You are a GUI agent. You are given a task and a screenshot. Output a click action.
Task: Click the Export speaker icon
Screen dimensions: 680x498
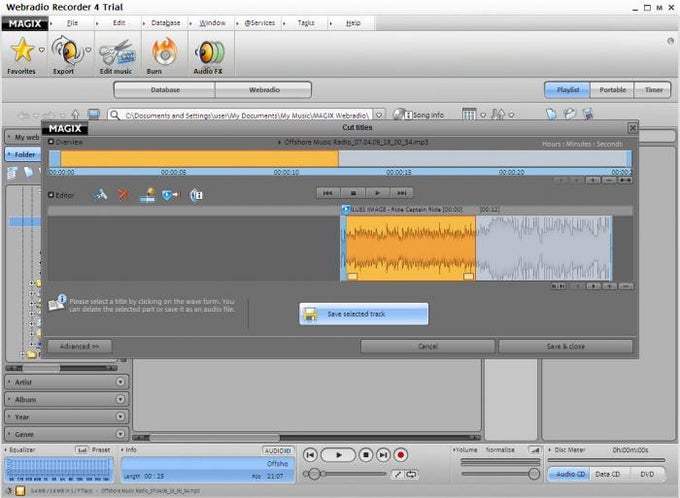(66, 51)
